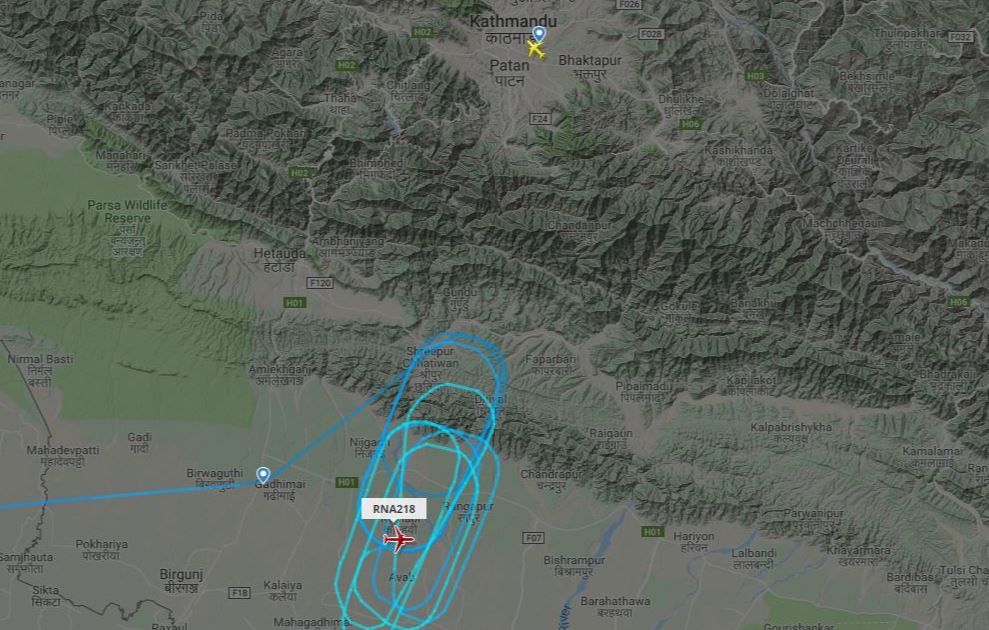This screenshot has width=989, height=630.
Task: Click the F028 road shield near Bhaktapur
Action: tap(651, 34)
